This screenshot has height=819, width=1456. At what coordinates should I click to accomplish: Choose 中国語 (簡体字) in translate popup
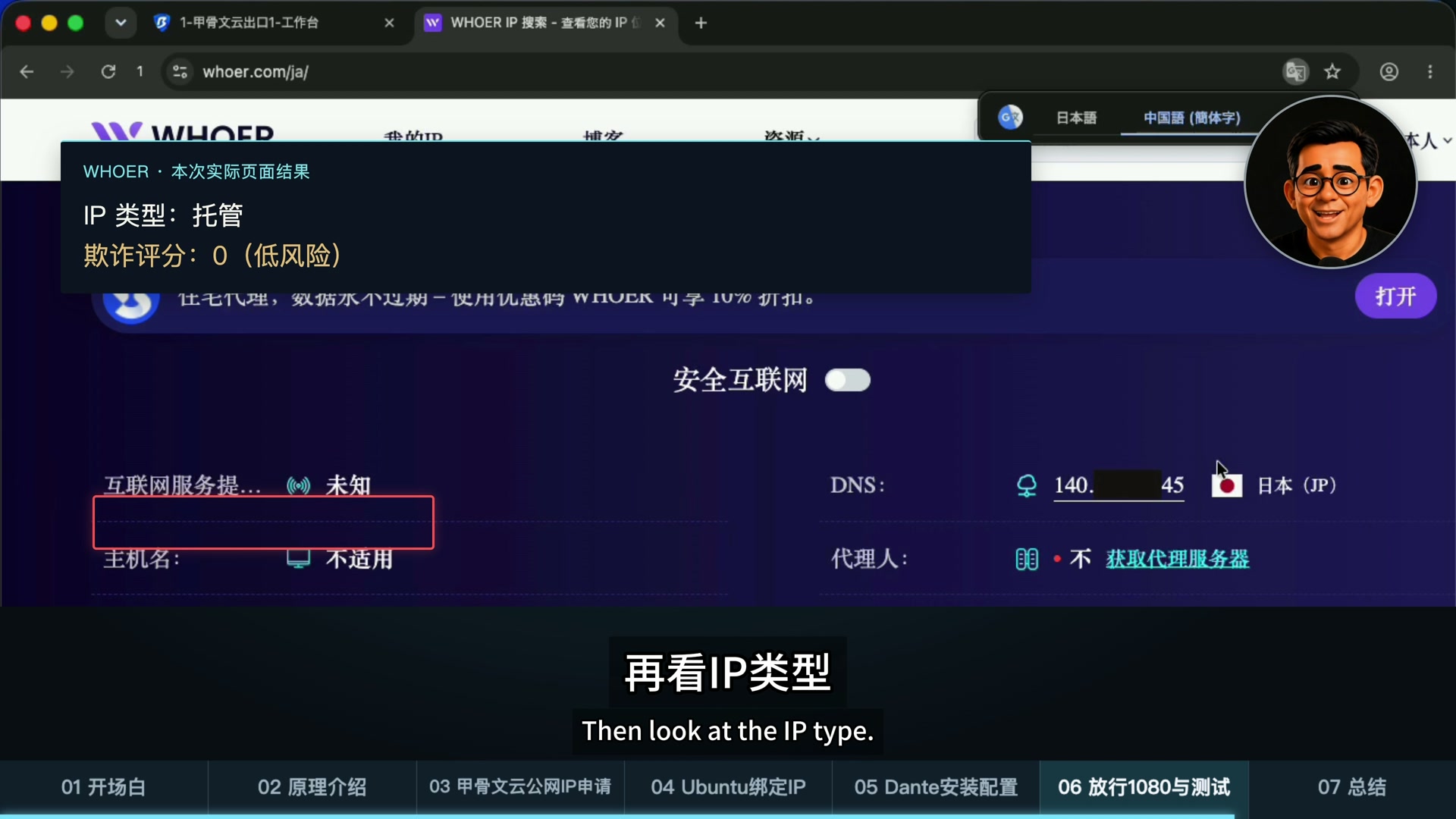click(x=1191, y=118)
